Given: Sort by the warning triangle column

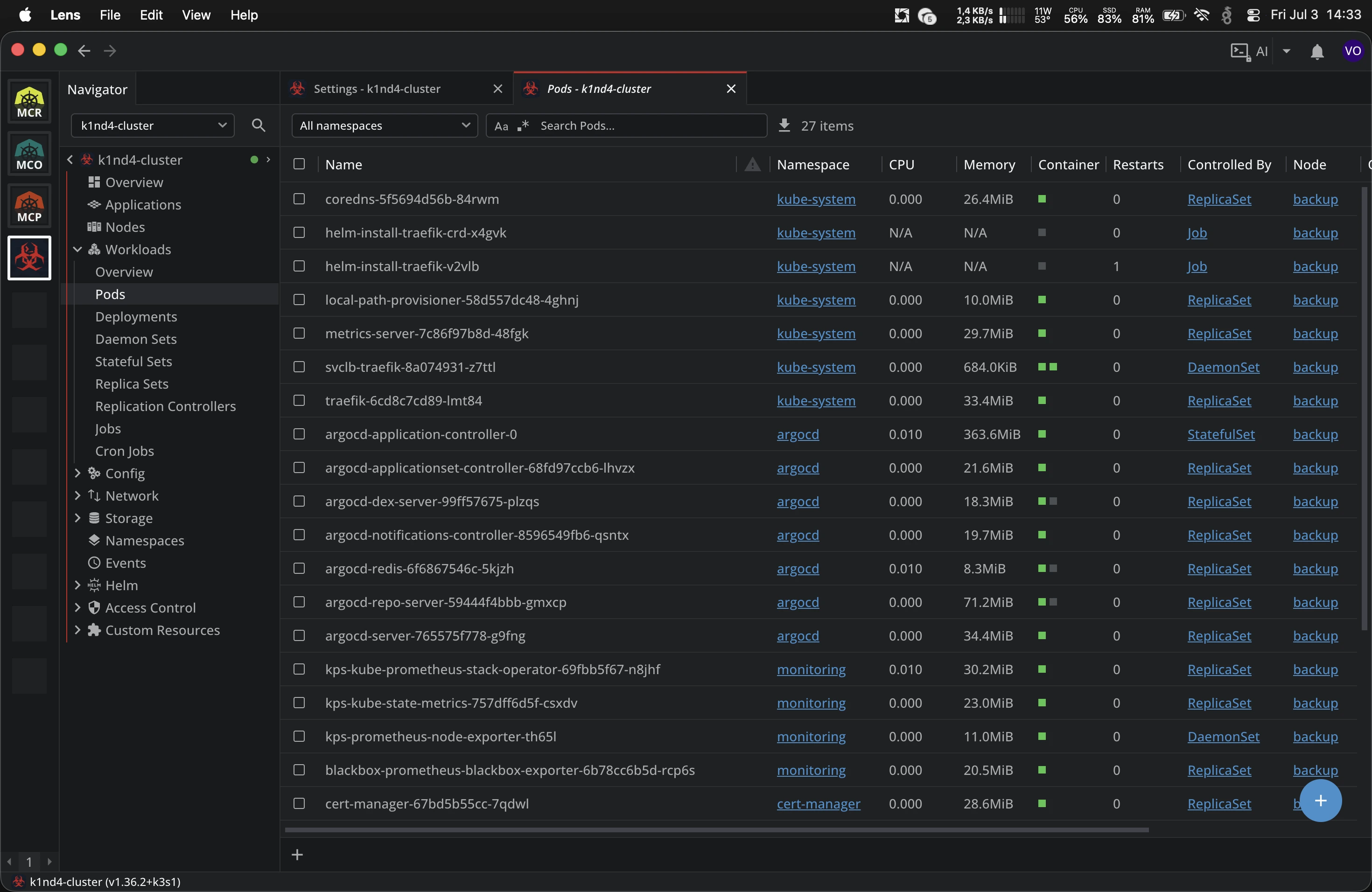Looking at the screenshot, I should (752, 165).
